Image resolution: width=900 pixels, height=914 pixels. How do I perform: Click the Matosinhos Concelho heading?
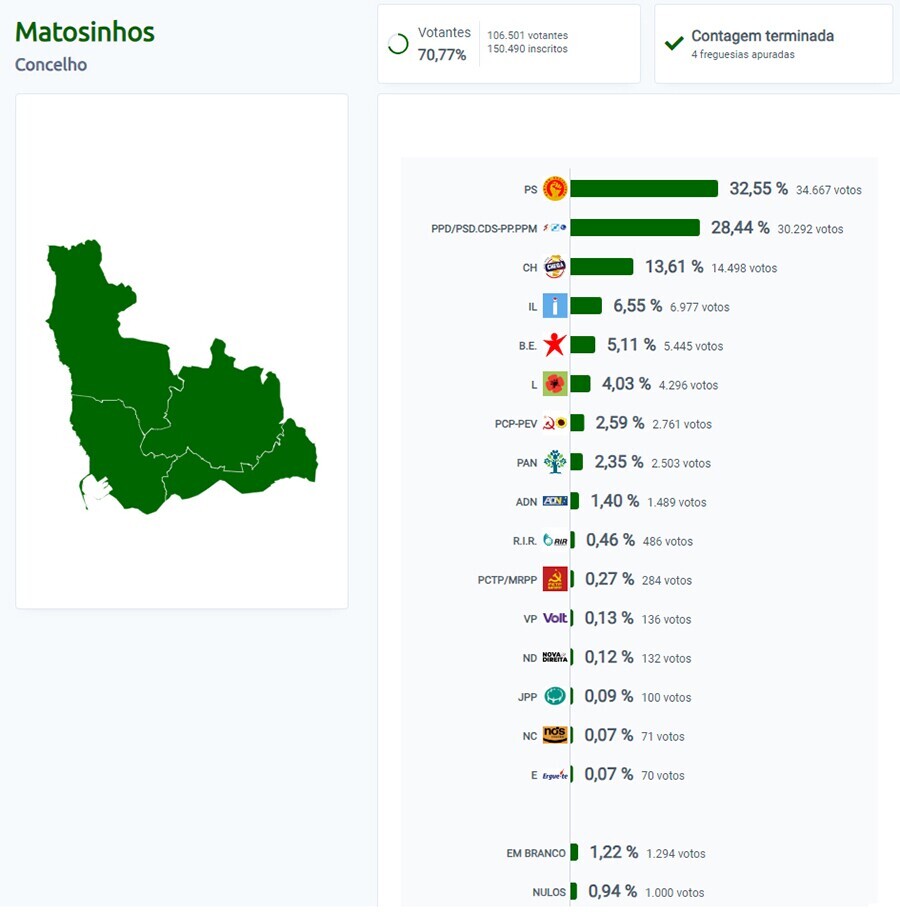84,32
